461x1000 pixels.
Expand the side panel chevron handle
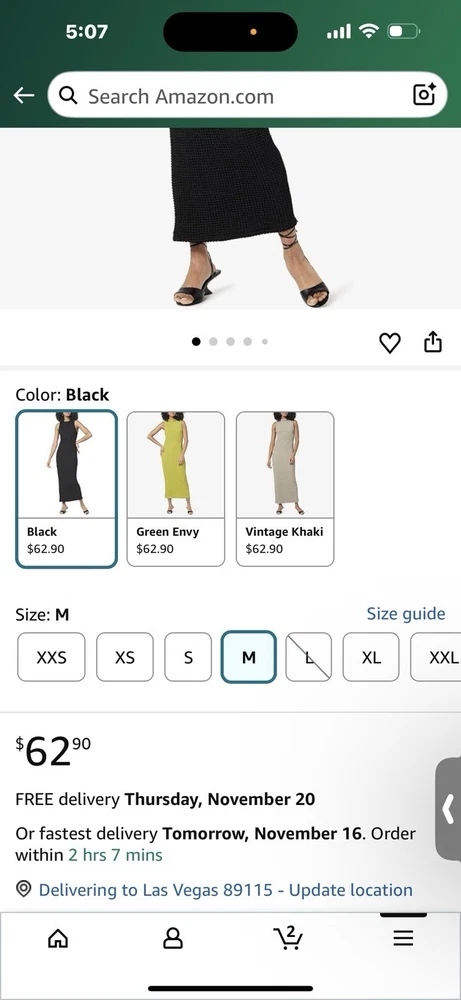click(x=448, y=809)
